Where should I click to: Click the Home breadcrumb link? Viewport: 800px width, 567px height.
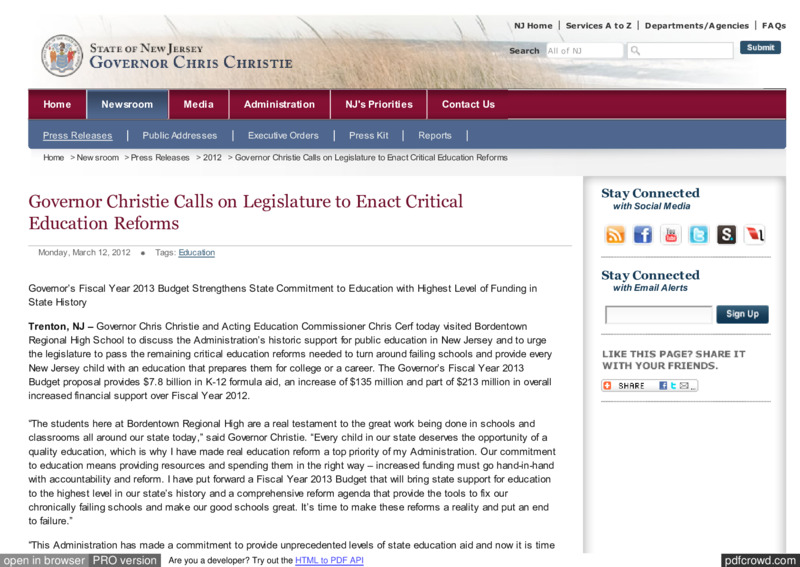[54, 157]
